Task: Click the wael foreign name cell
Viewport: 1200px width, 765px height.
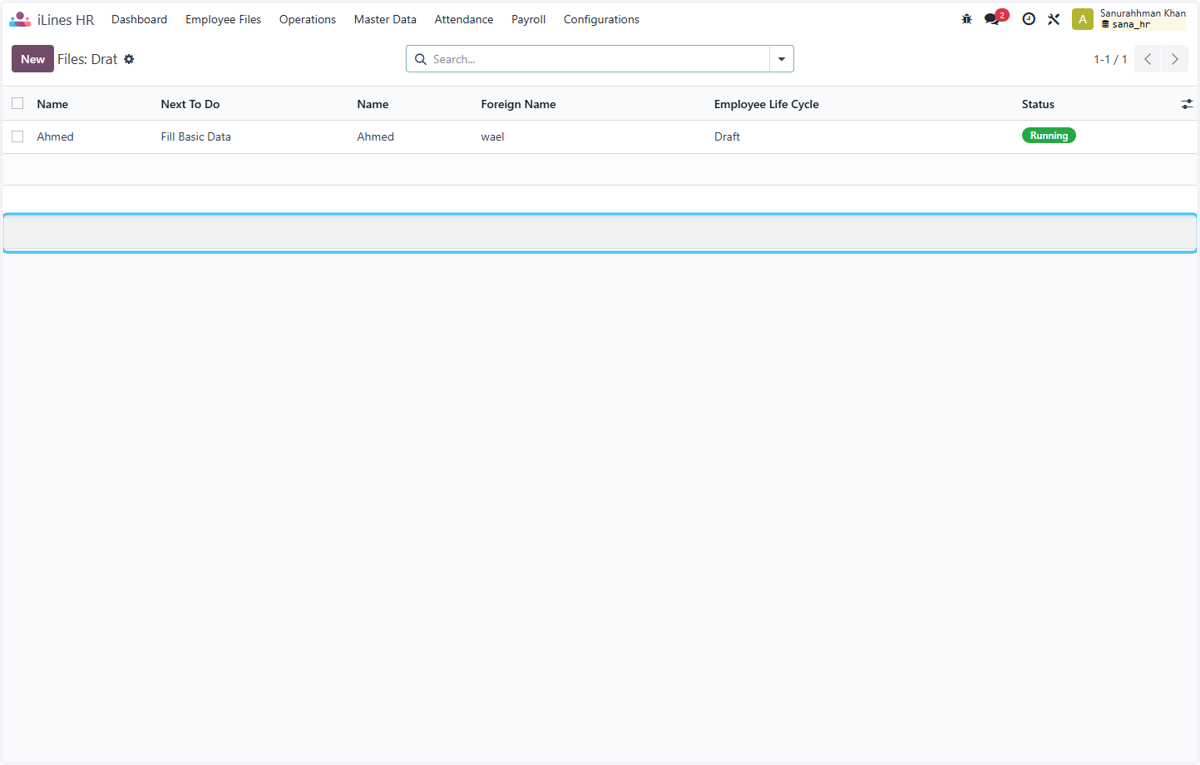Action: 493,137
